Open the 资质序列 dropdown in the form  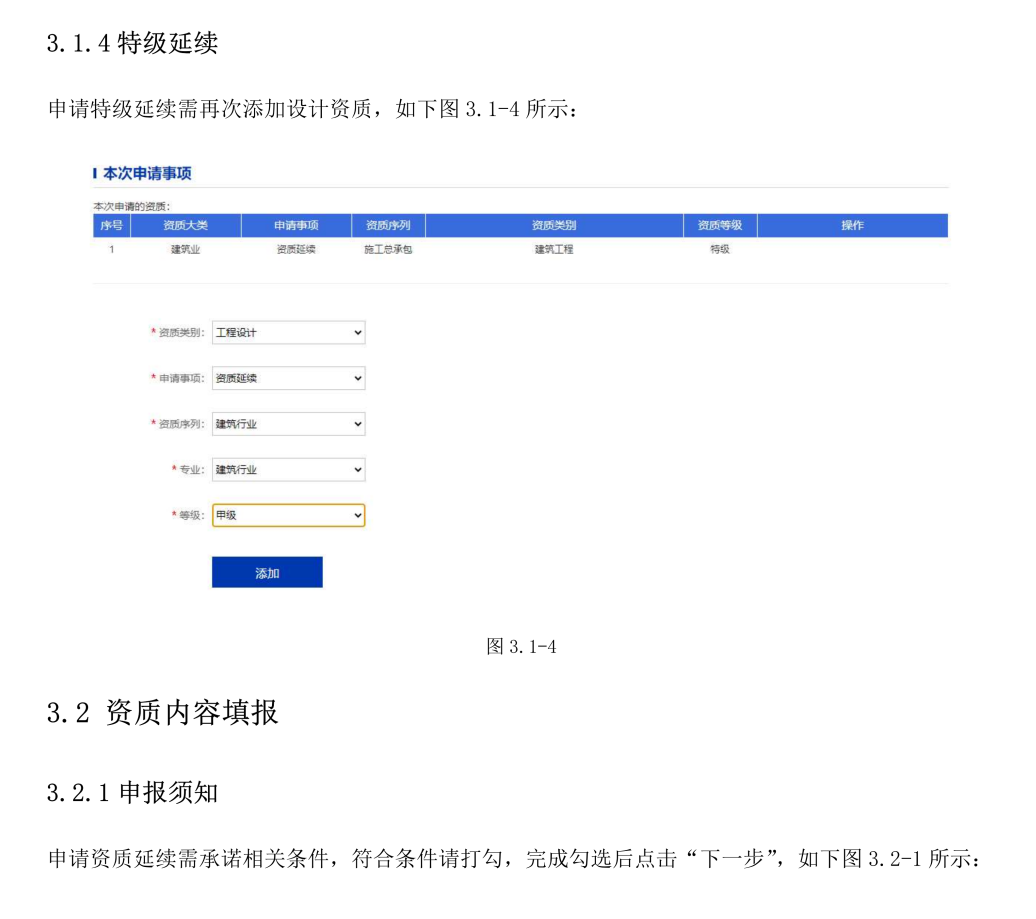(288, 424)
